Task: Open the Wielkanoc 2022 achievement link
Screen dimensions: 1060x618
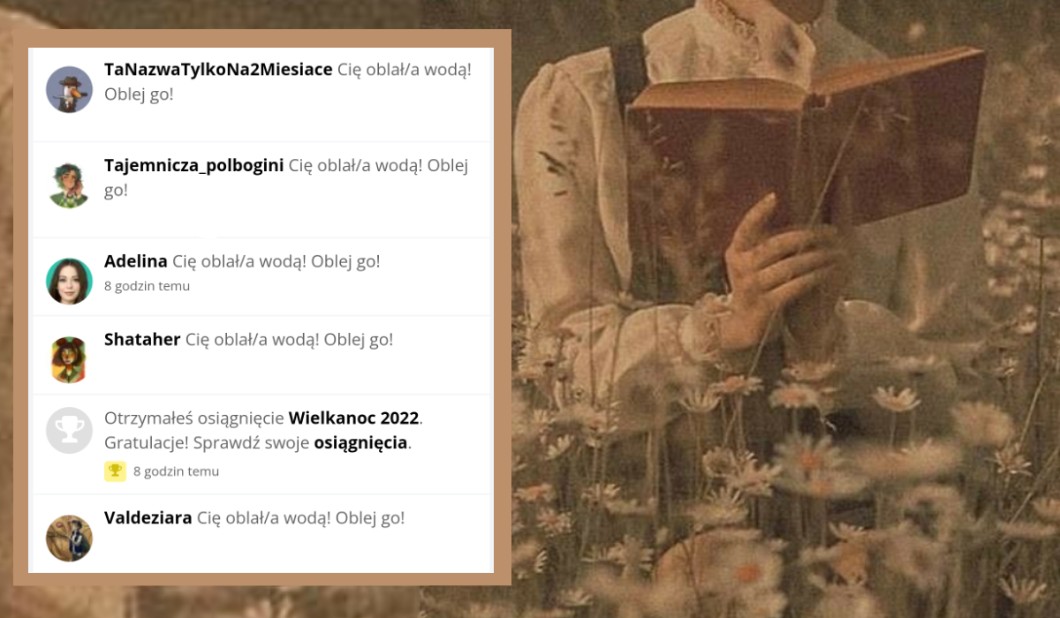Action: pyautogui.click(x=354, y=418)
